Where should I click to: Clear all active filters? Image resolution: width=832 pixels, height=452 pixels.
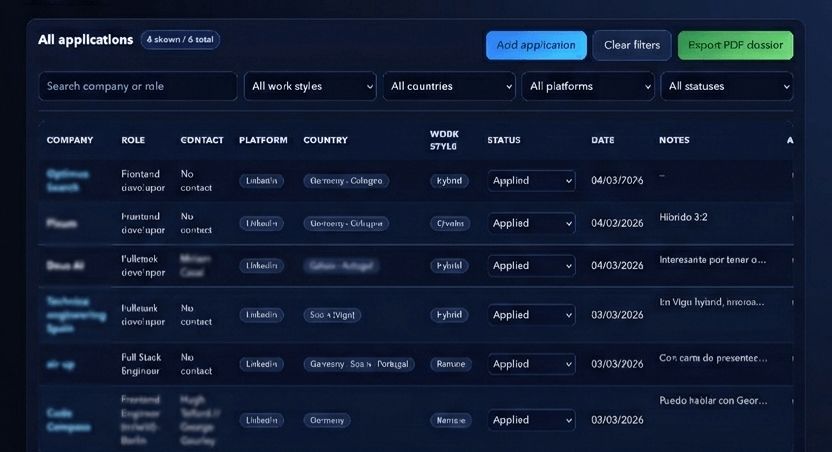(632, 45)
